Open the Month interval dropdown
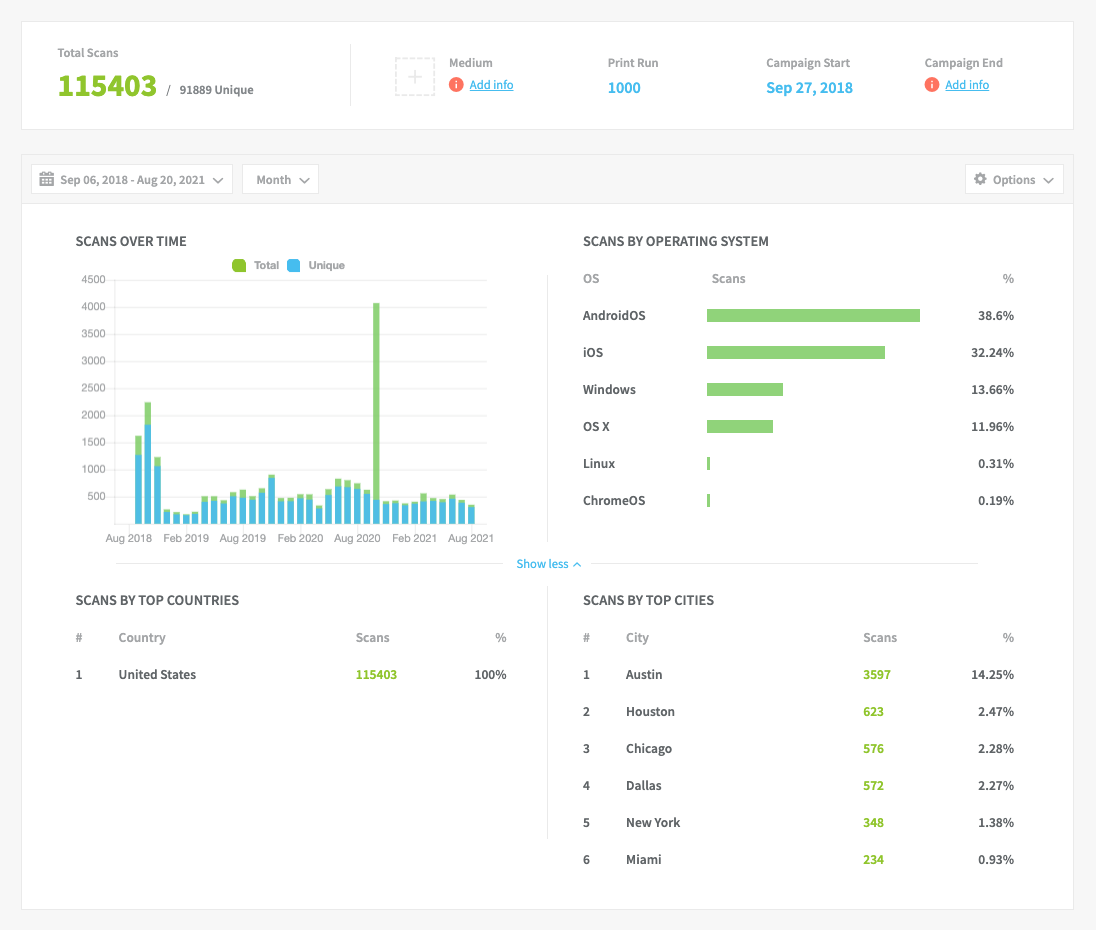The width and height of the screenshot is (1096, 930). pos(281,180)
